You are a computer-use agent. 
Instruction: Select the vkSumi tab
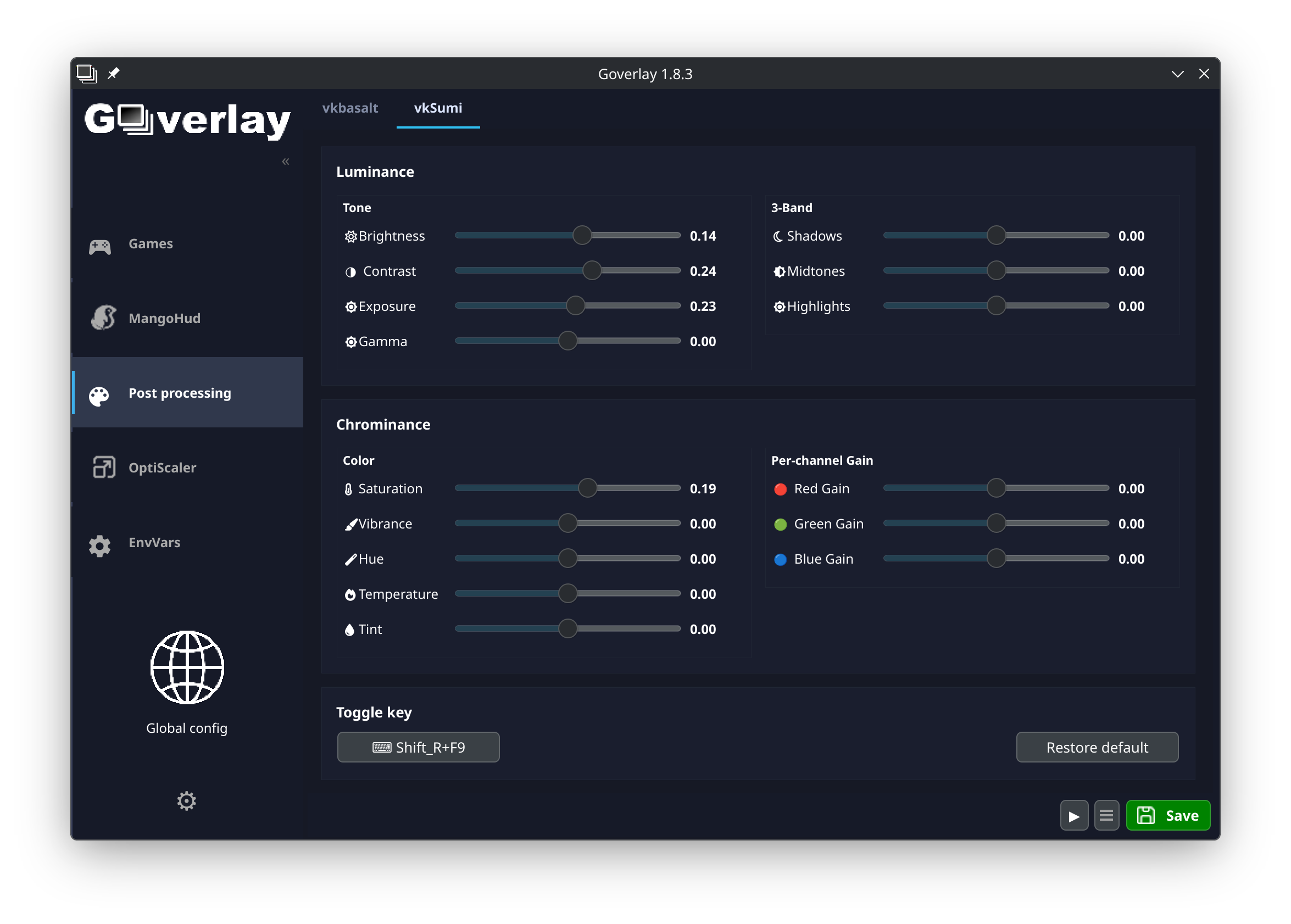[x=437, y=108]
